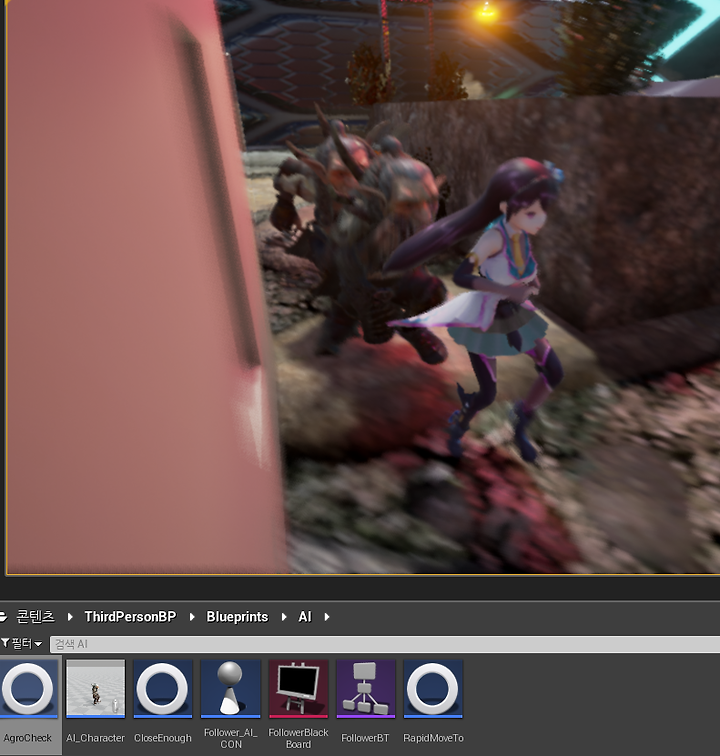Navigate to the Blueprints breadcrumb folder
This screenshot has height=756, width=720.
[237, 617]
